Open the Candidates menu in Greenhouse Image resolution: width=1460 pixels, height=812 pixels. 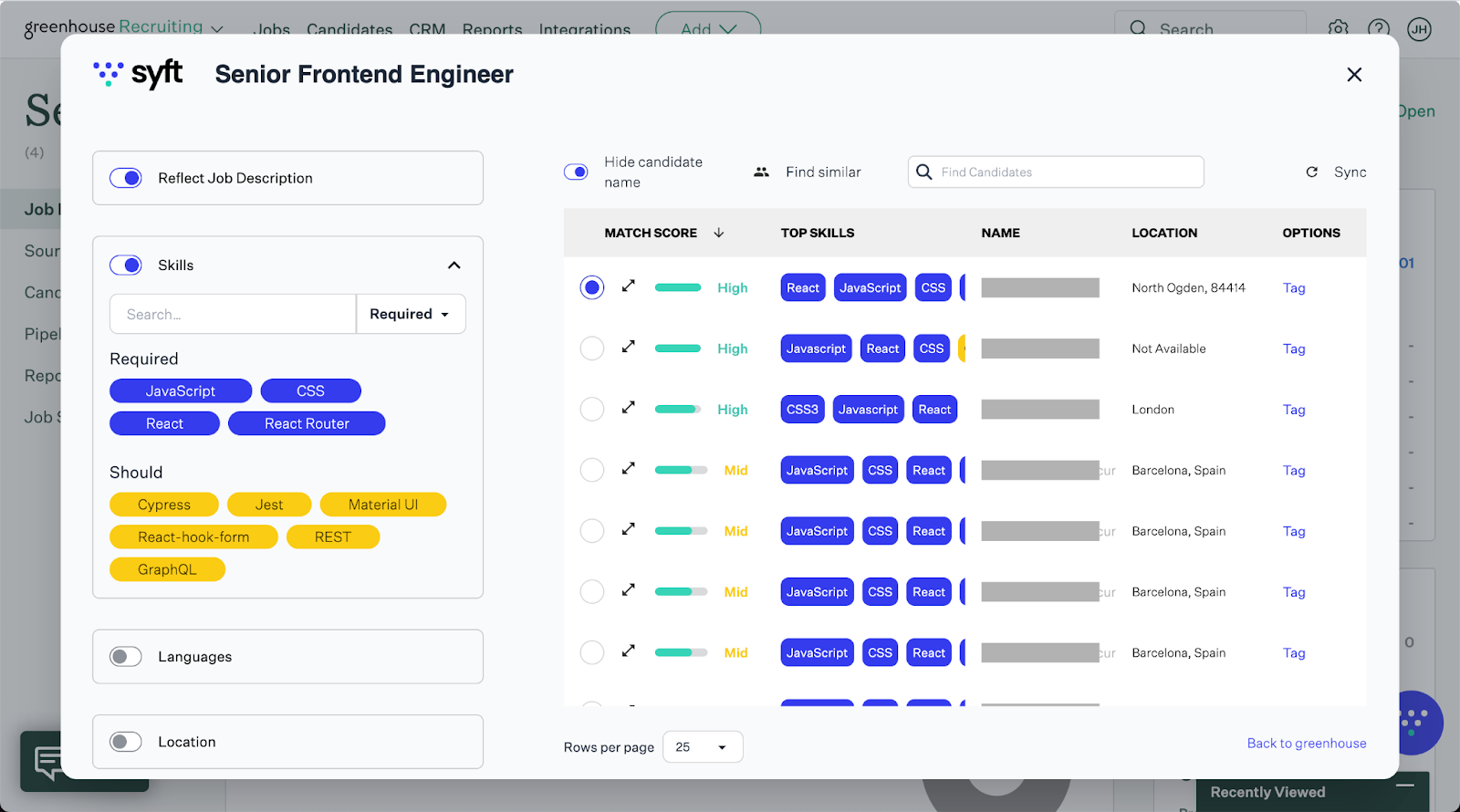(349, 29)
